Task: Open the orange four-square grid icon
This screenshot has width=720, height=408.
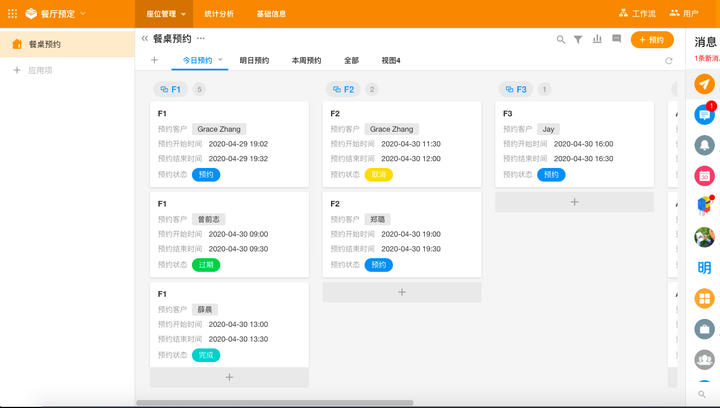Action: (x=704, y=298)
